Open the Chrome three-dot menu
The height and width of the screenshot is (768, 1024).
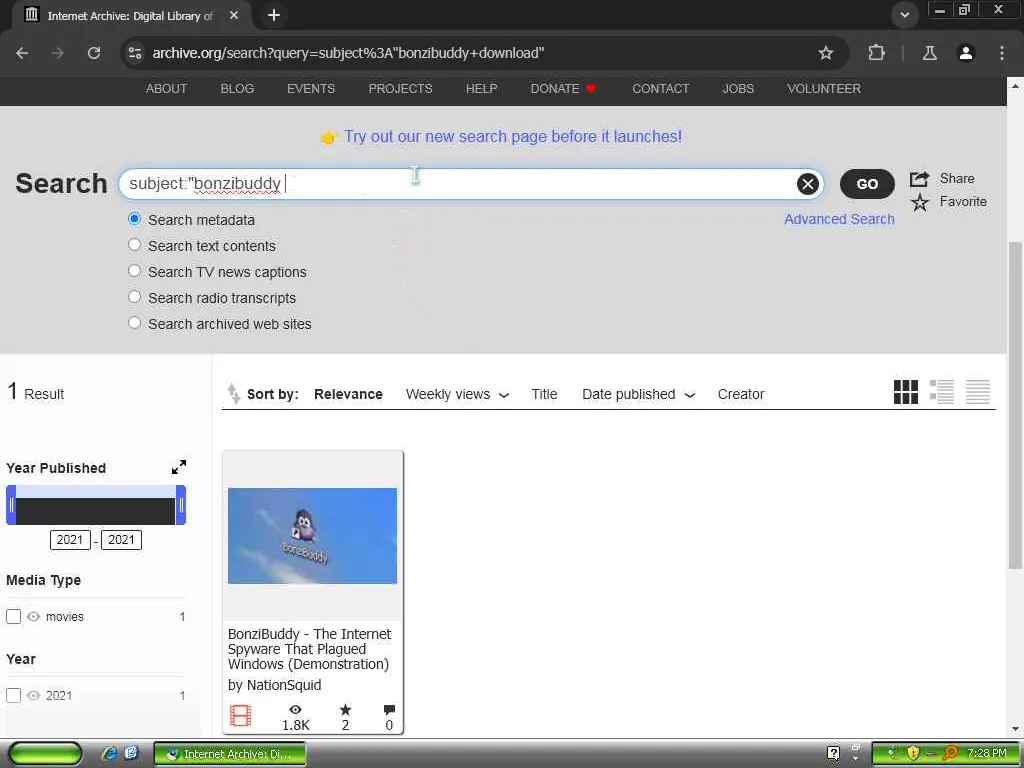(1002, 53)
